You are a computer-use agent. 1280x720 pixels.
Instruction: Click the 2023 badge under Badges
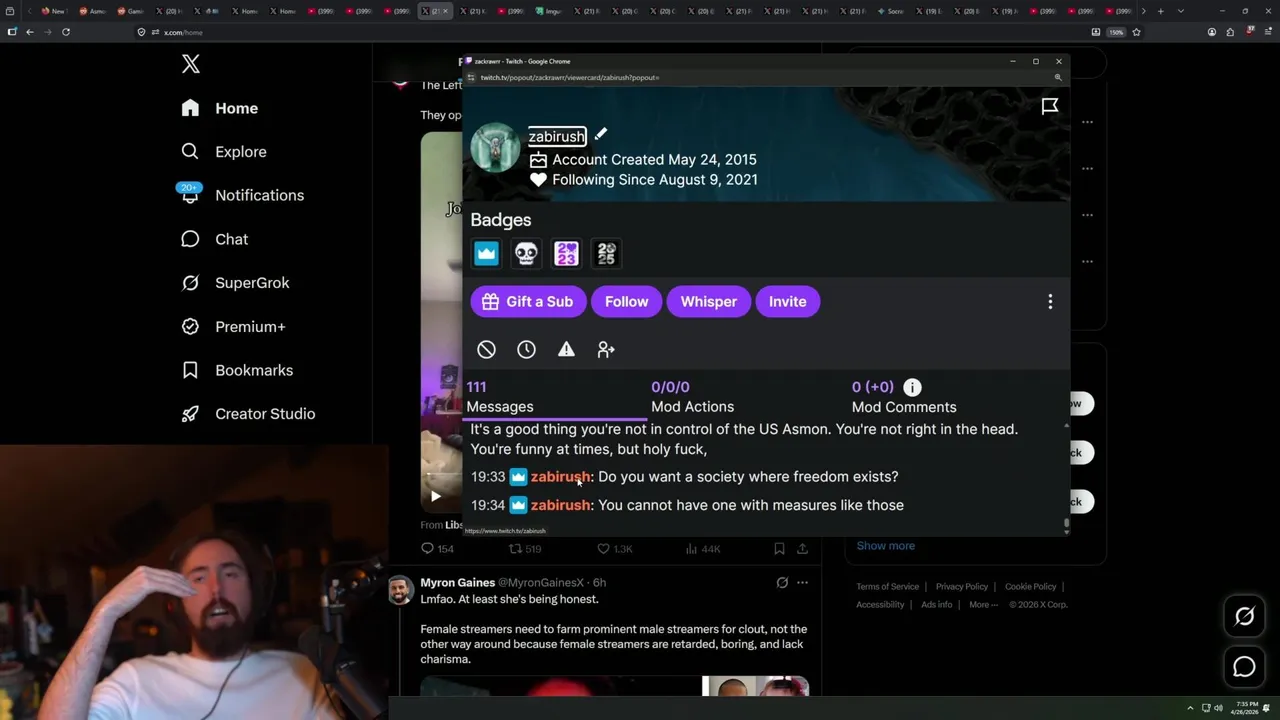coord(566,254)
